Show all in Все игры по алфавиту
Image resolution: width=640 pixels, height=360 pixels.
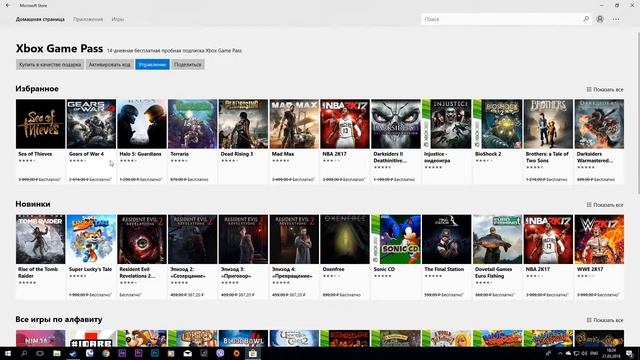pos(605,320)
